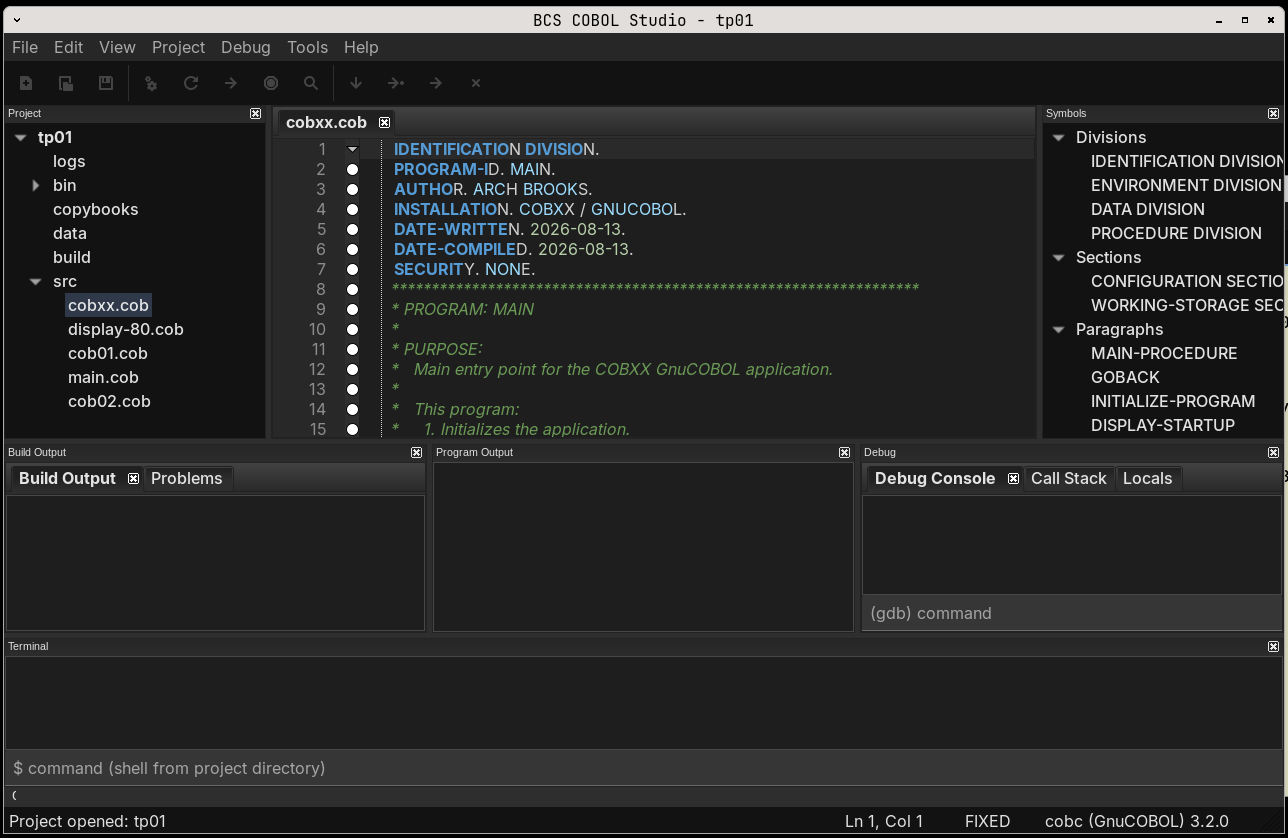Image resolution: width=1288 pixels, height=838 pixels.
Task: Open the Edit menu
Action: click(69, 47)
